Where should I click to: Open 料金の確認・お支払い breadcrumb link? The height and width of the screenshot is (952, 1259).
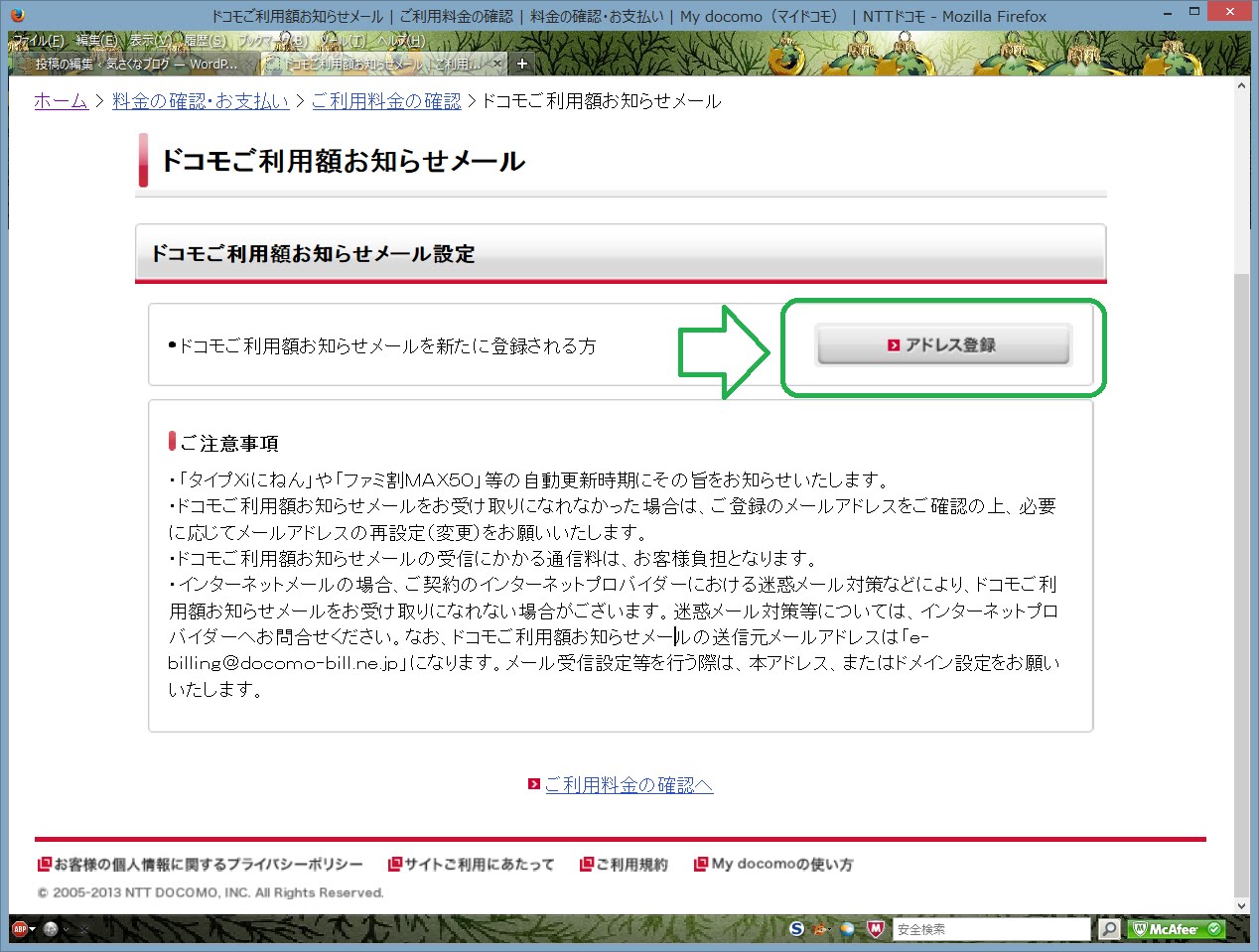point(201,101)
